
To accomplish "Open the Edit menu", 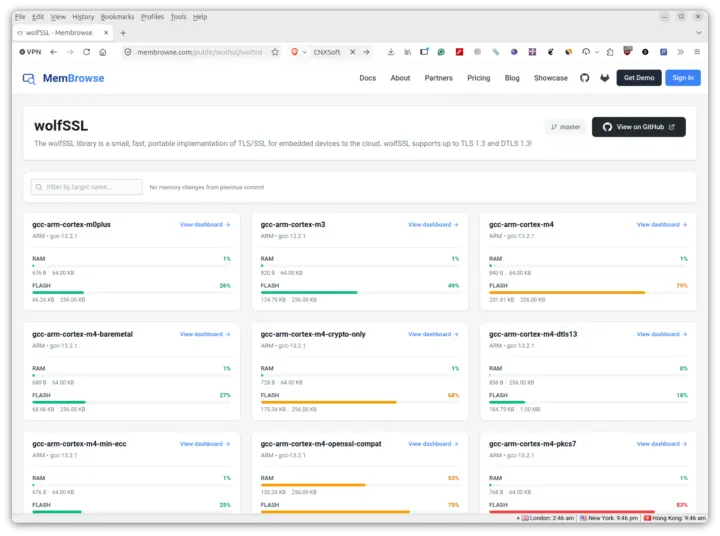I will [x=38, y=17].
